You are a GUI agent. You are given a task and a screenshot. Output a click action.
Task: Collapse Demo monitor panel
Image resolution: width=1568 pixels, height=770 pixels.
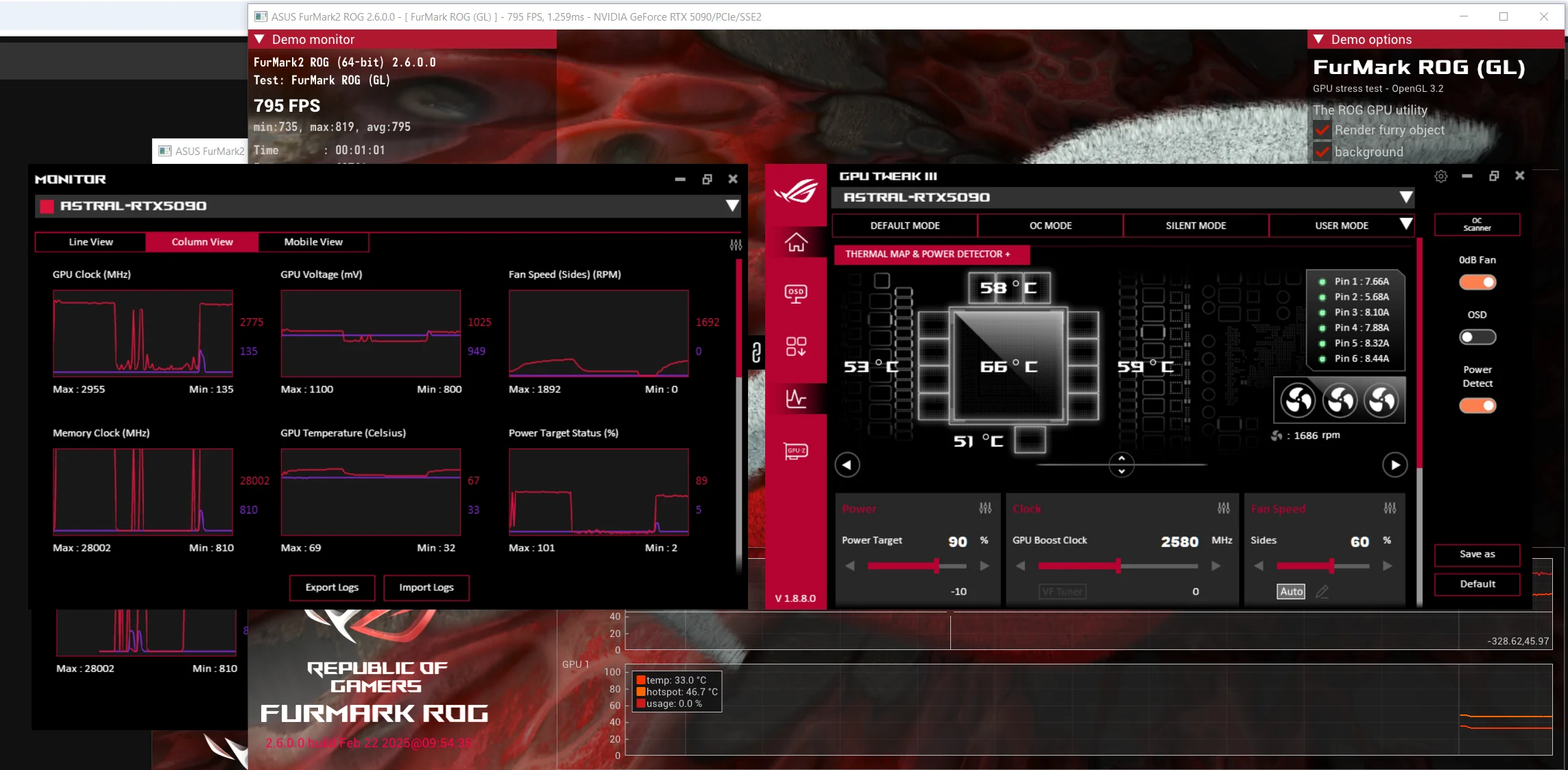click(x=260, y=39)
